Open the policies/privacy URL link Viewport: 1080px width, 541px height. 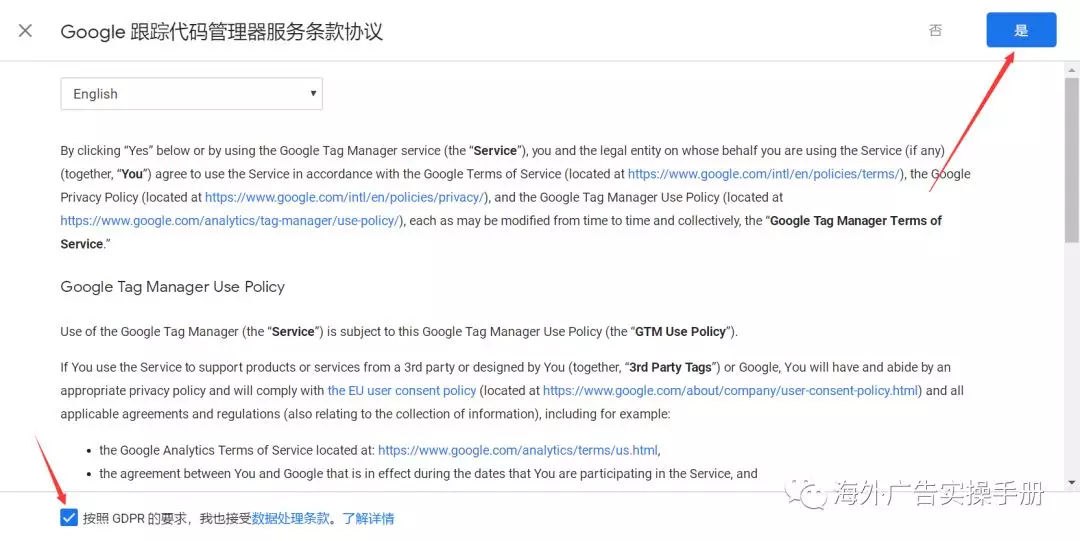tap(344, 197)
